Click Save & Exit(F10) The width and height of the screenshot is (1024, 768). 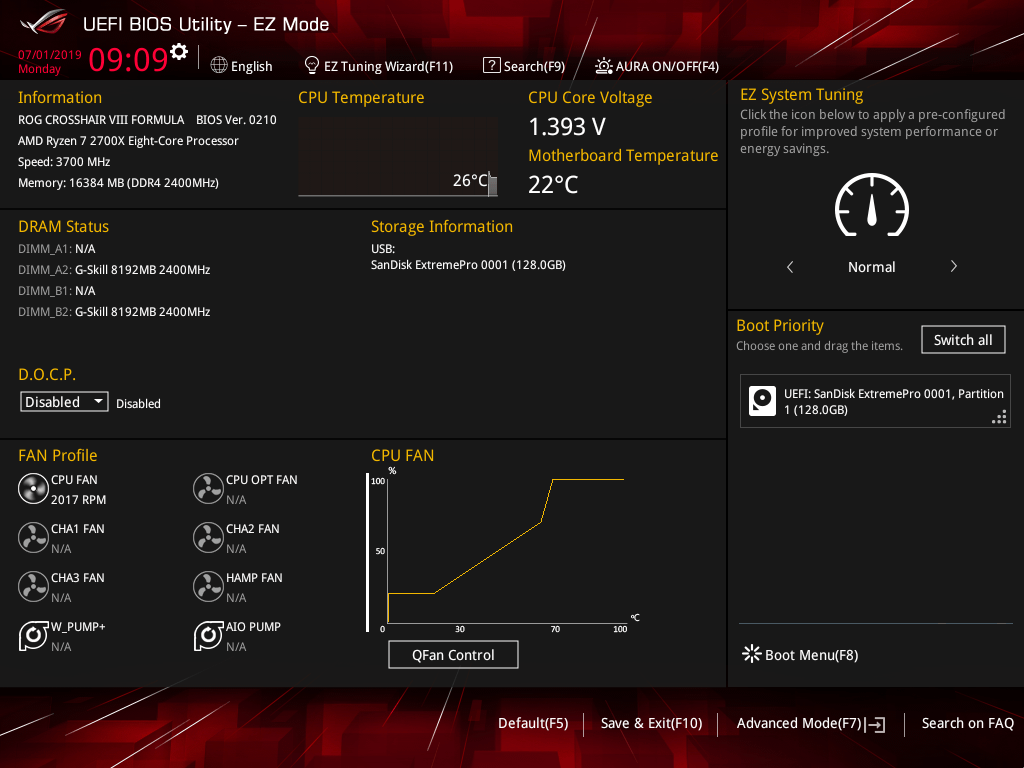point(652,723)
